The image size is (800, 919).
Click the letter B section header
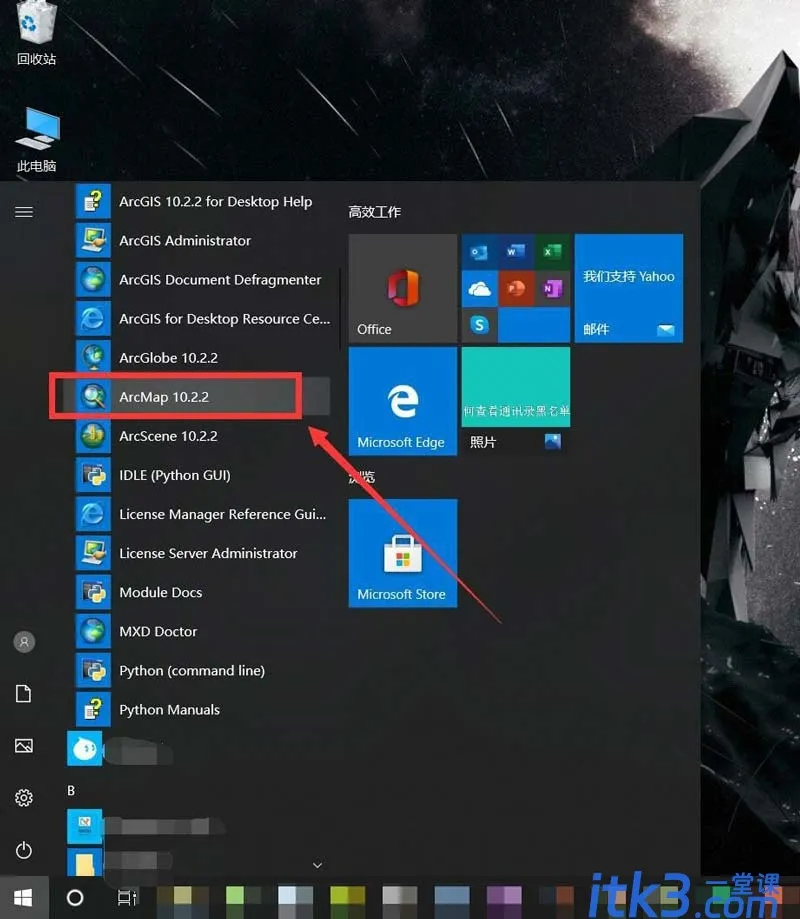point(71,791)
